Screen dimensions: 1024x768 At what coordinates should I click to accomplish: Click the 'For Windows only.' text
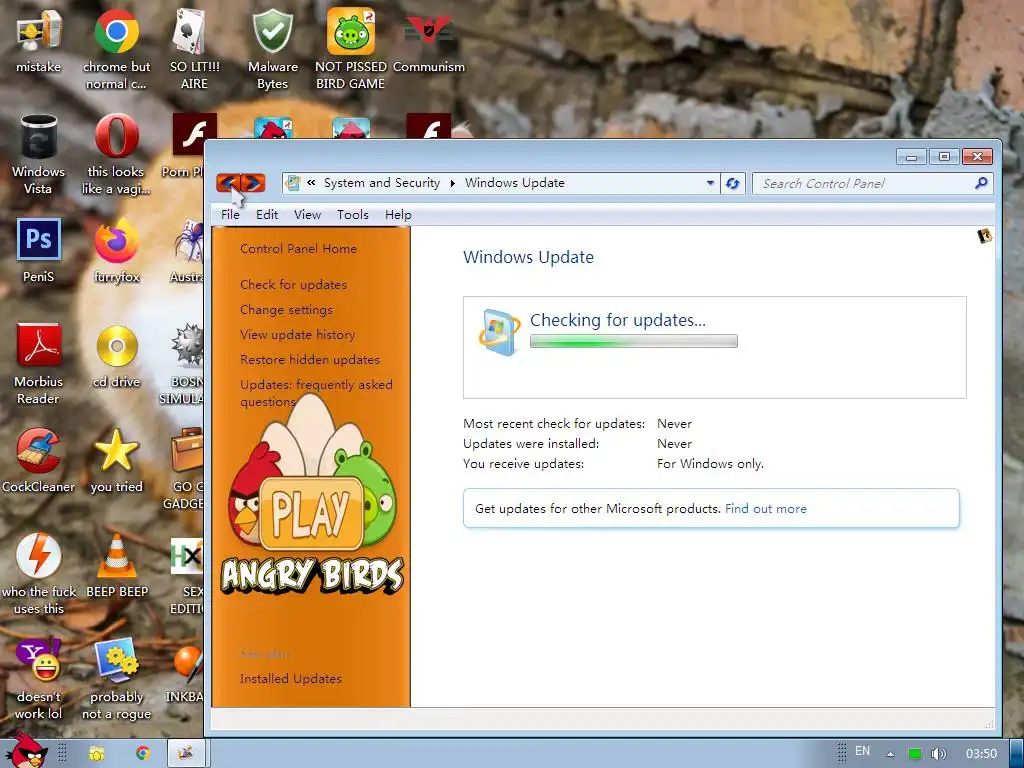(x=710, y=464)
